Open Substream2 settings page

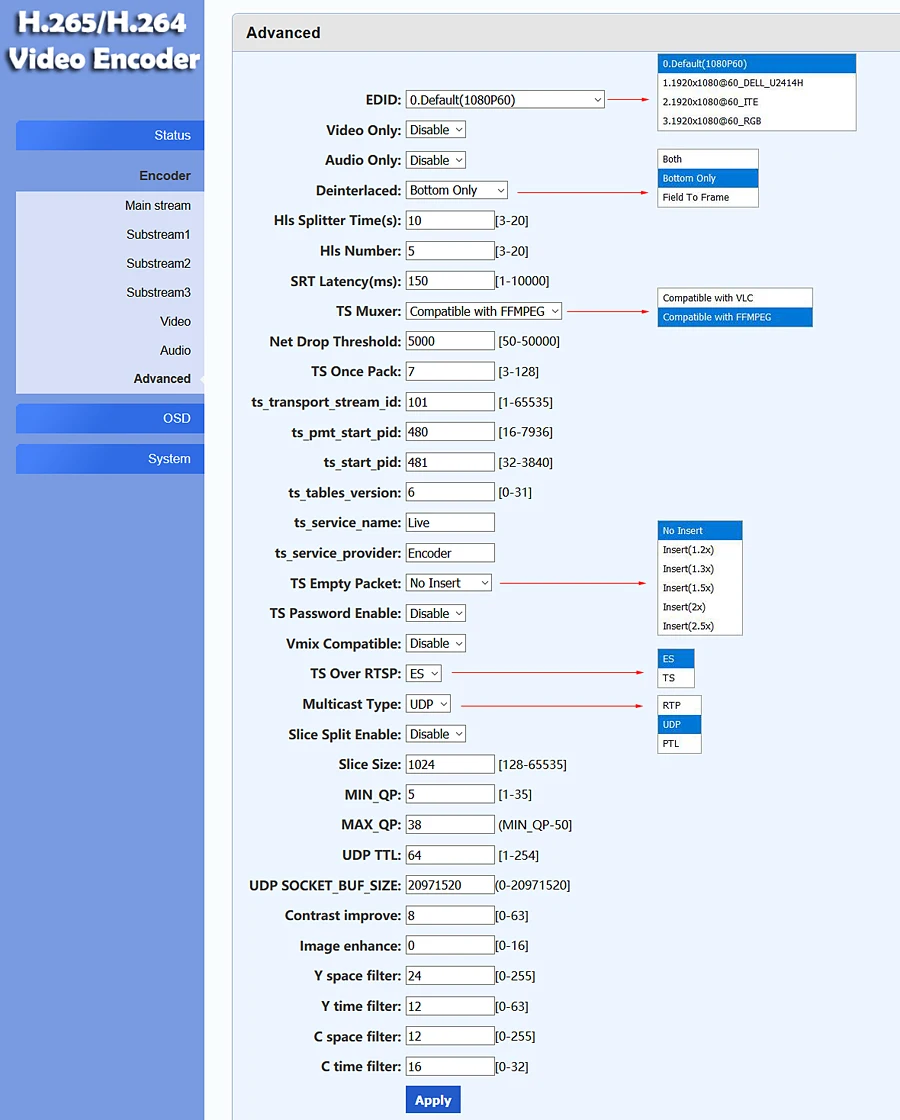pos(158,264)
